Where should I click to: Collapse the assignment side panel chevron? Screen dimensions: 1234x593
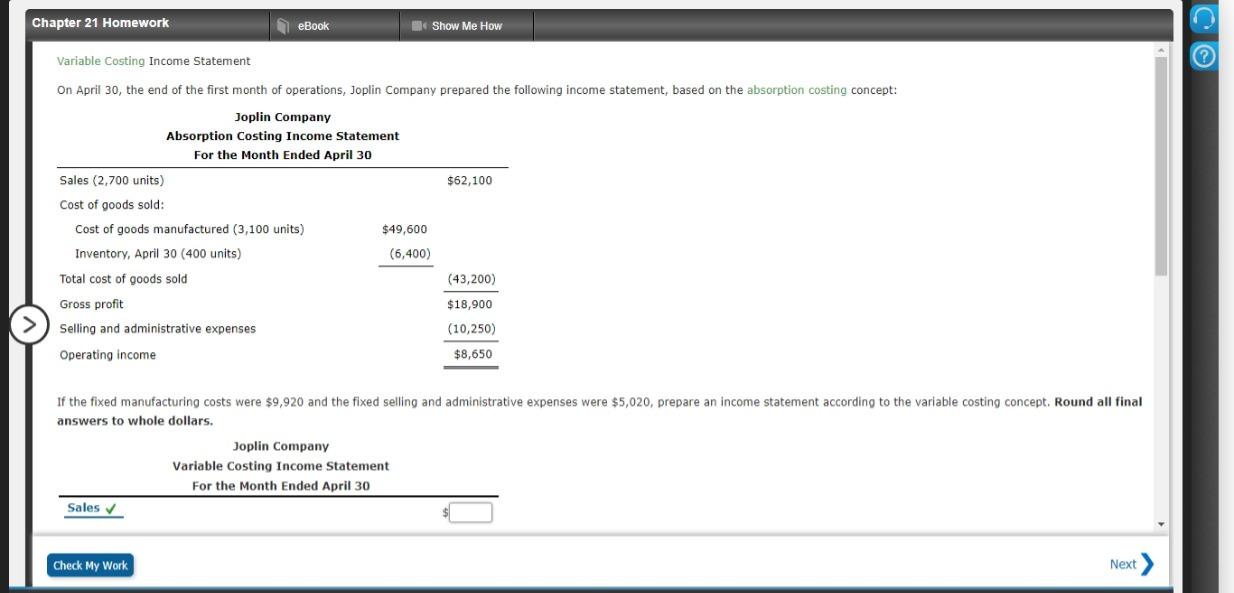[30, 325]
